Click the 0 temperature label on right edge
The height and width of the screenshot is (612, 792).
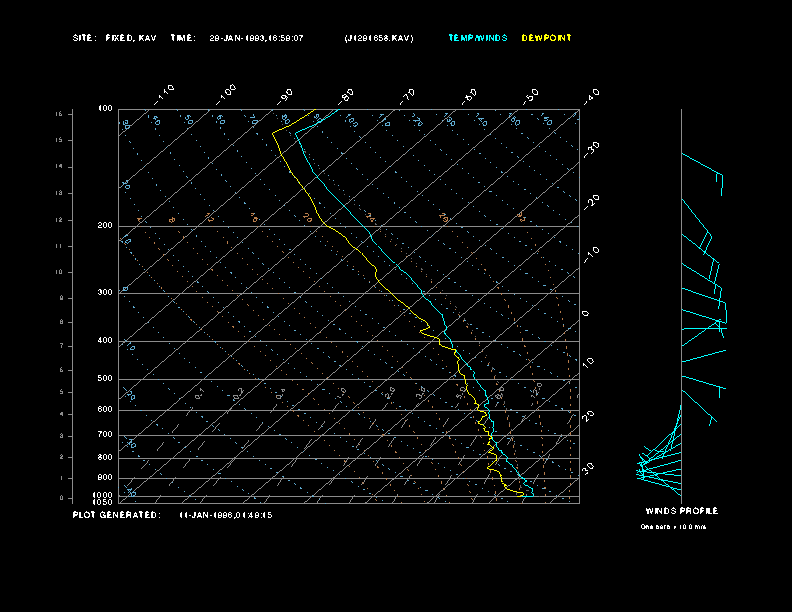586,313
